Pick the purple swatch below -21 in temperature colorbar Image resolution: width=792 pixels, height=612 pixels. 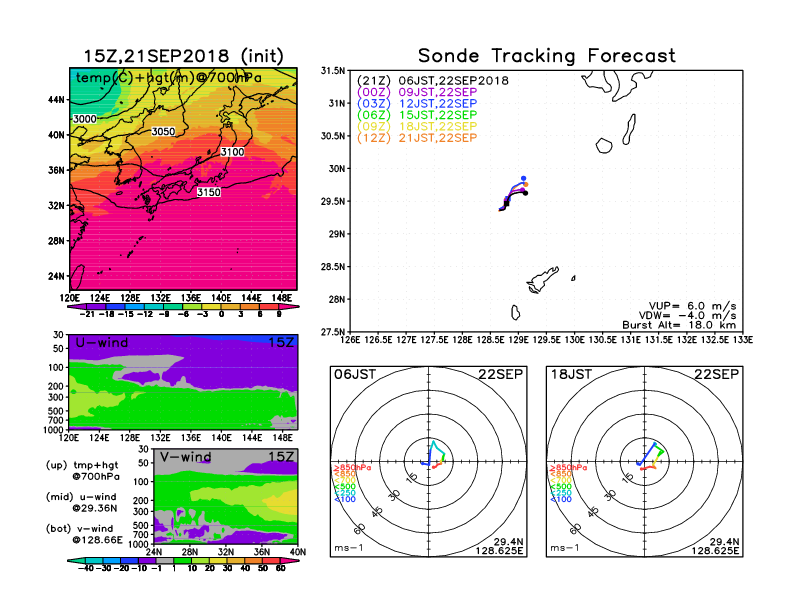77,307
